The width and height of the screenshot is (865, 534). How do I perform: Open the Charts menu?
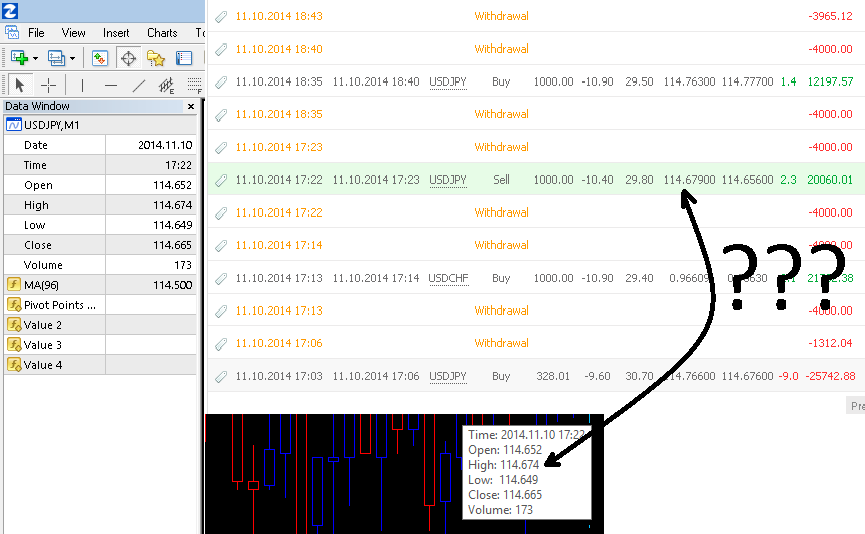click(162, 33)
